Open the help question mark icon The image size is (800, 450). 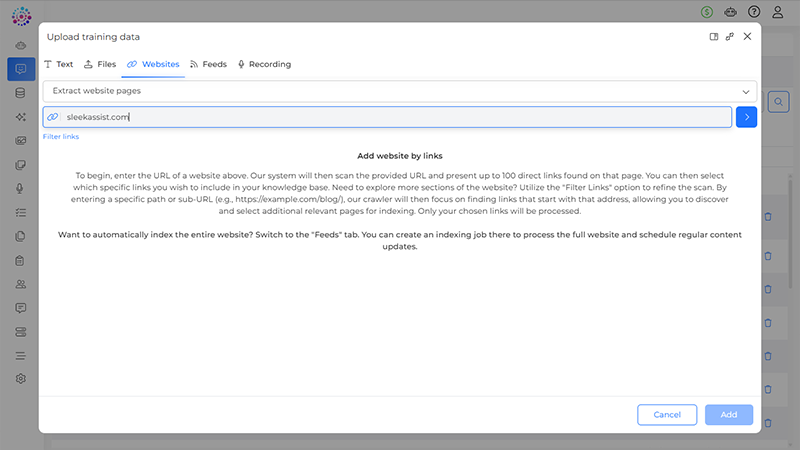(754, 12)
